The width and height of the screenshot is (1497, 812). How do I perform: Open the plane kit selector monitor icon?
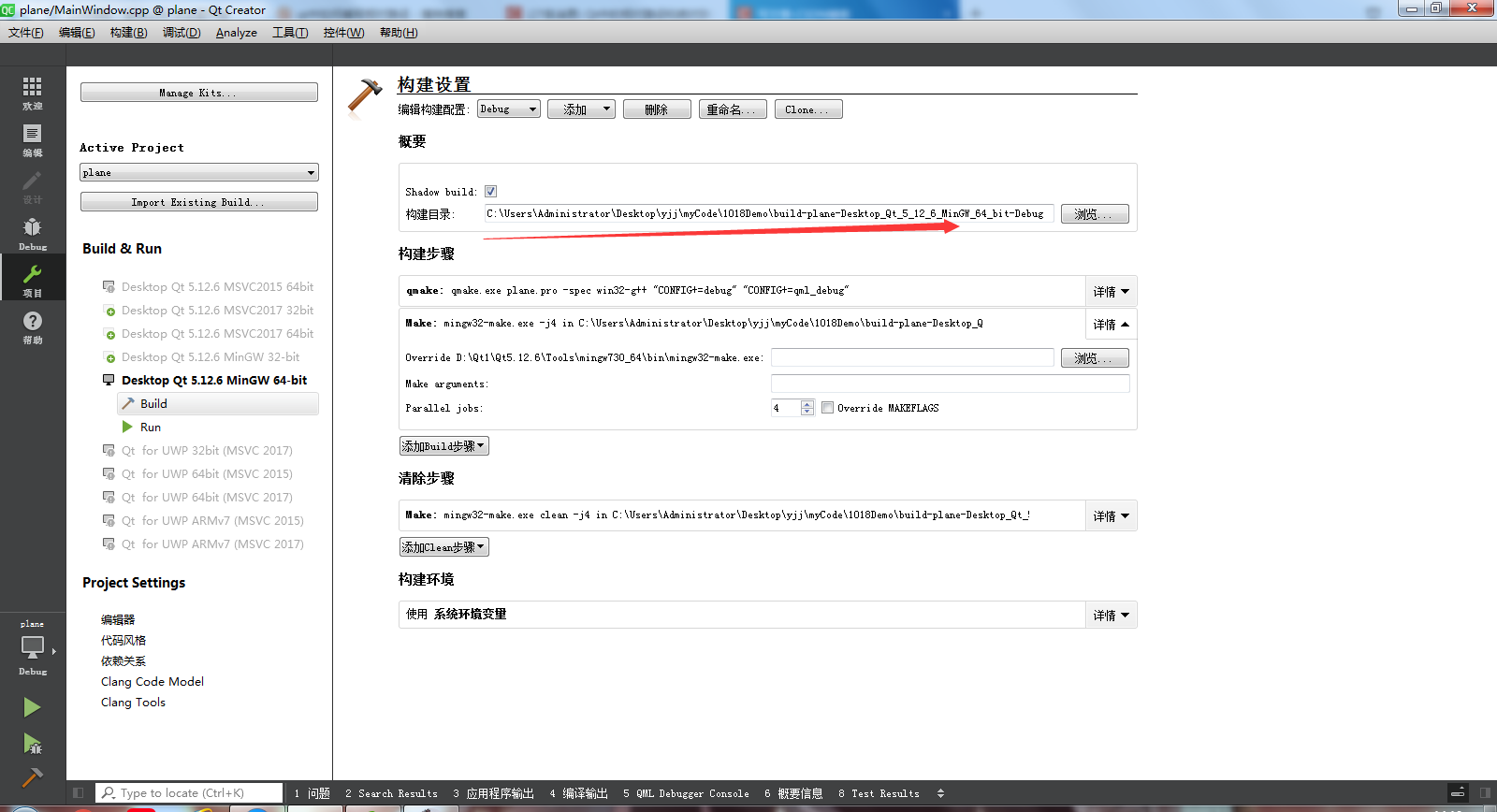click(33, 646)
